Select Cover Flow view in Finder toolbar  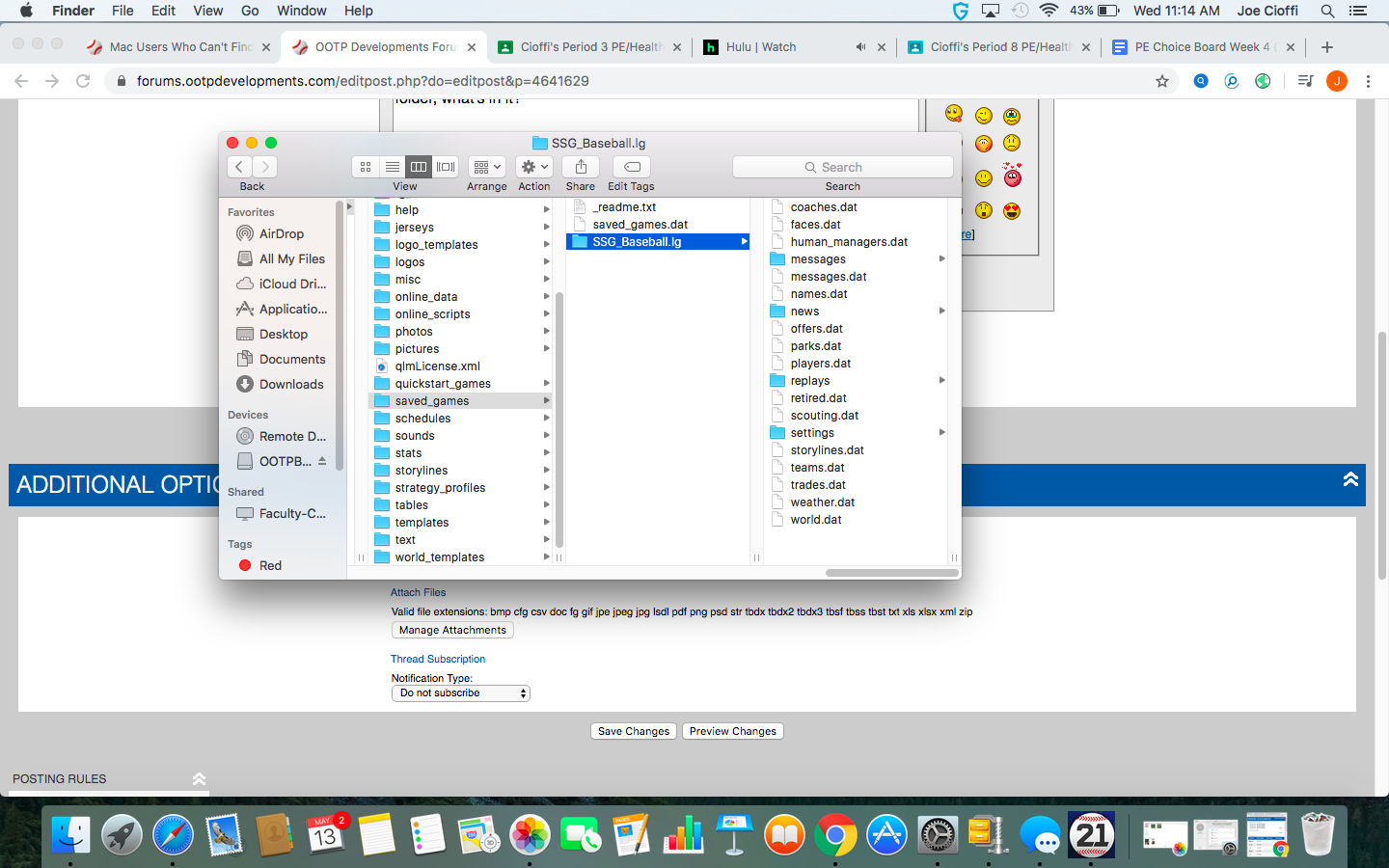(x=446, y=167)
